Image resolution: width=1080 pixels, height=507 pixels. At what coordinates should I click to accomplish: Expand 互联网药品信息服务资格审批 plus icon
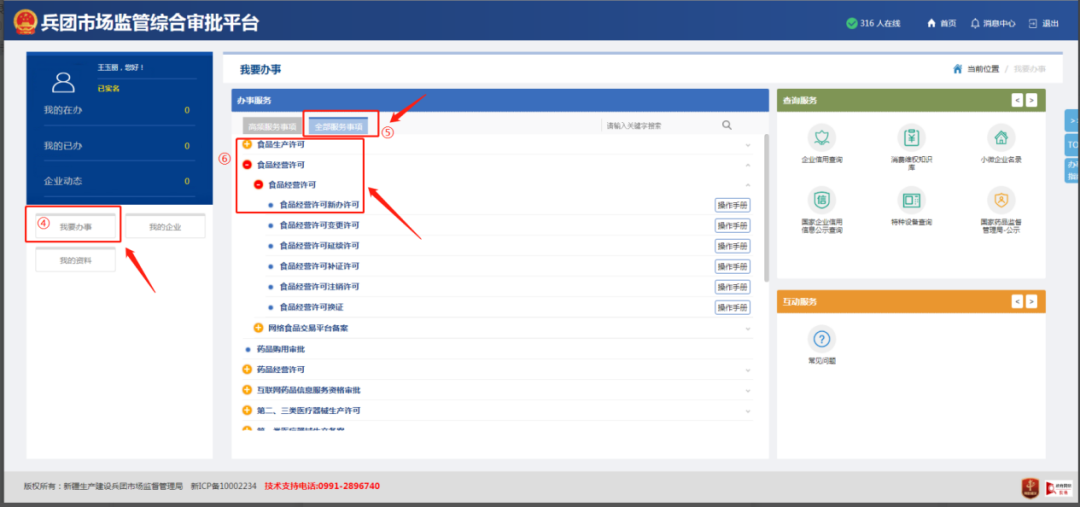247,390
